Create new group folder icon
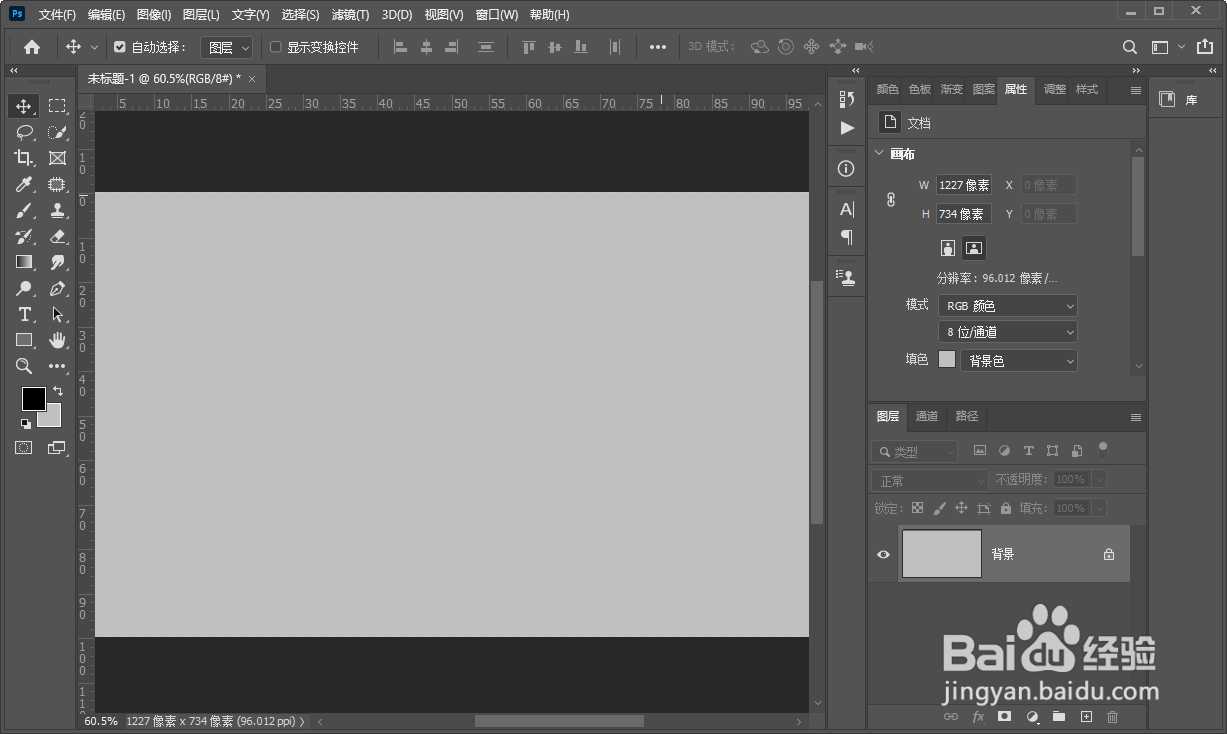 1059,717
